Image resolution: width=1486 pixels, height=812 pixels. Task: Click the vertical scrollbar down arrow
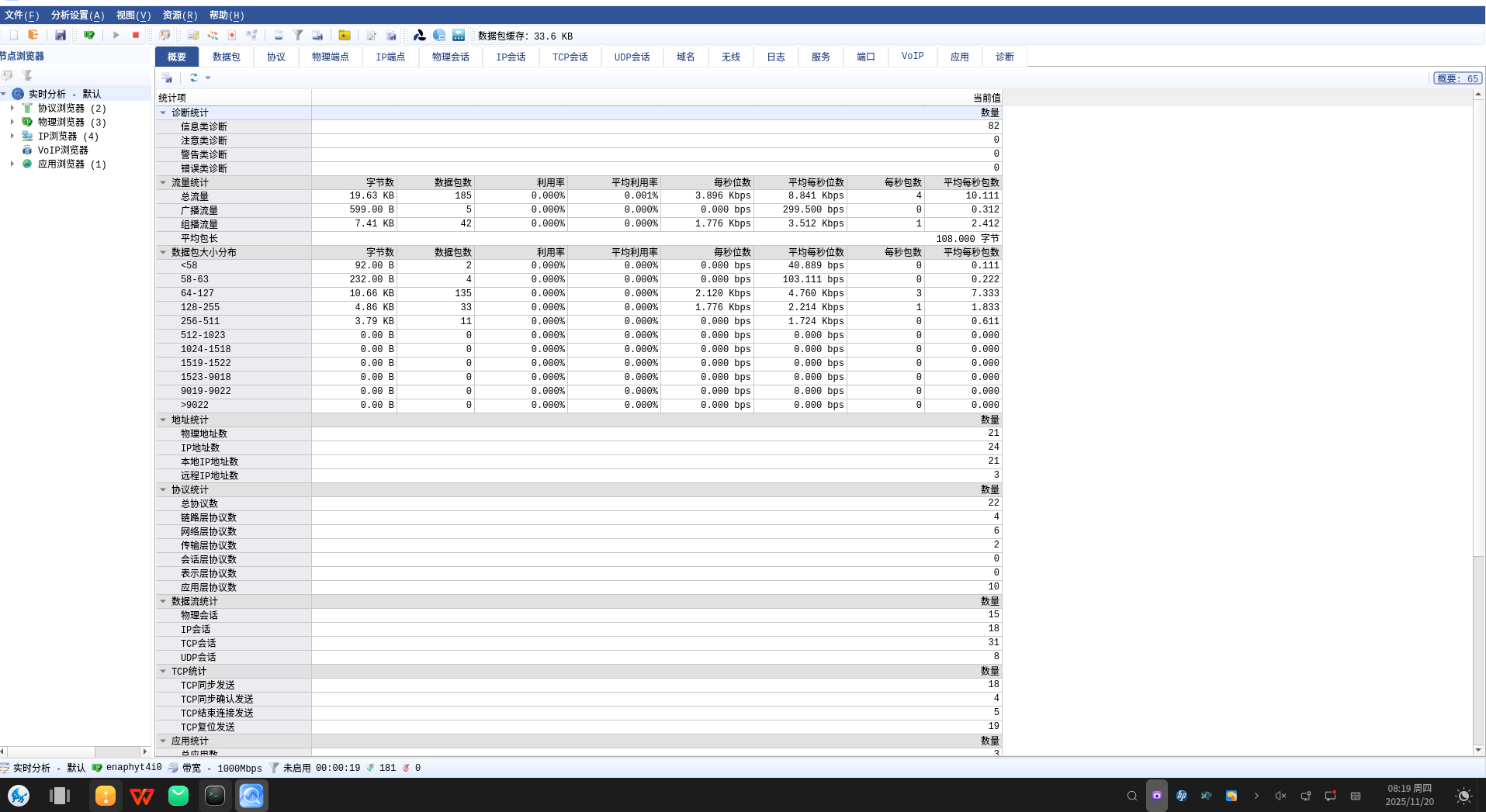1478,750
